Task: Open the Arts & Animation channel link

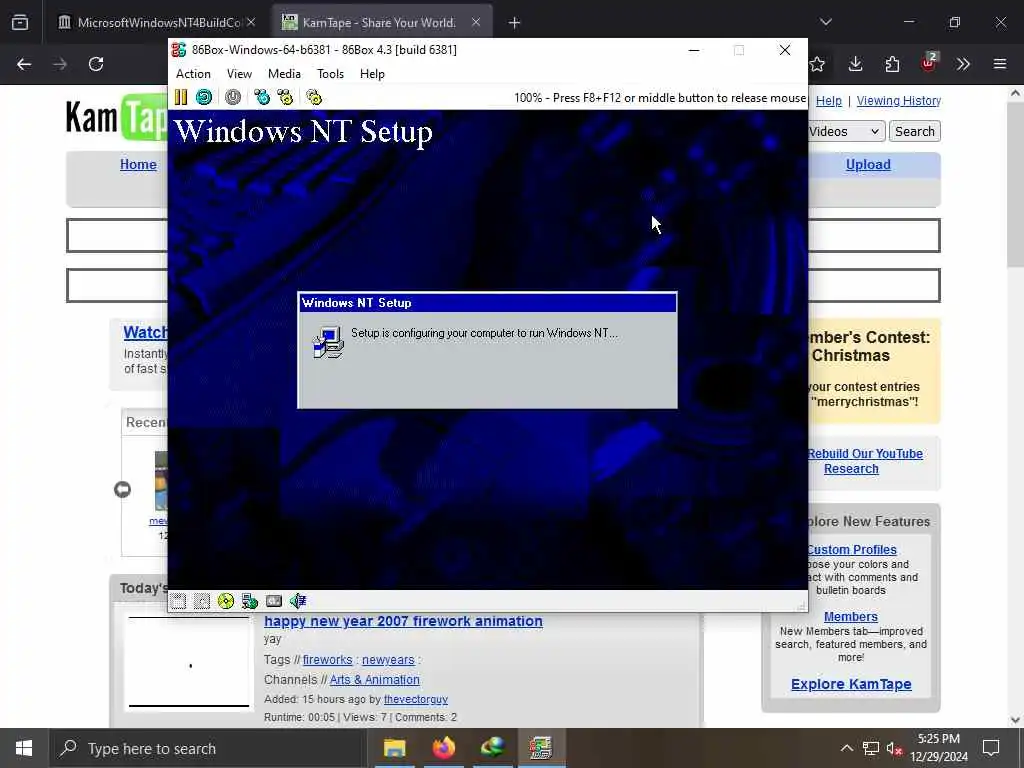Action: [x=375, y=679]
